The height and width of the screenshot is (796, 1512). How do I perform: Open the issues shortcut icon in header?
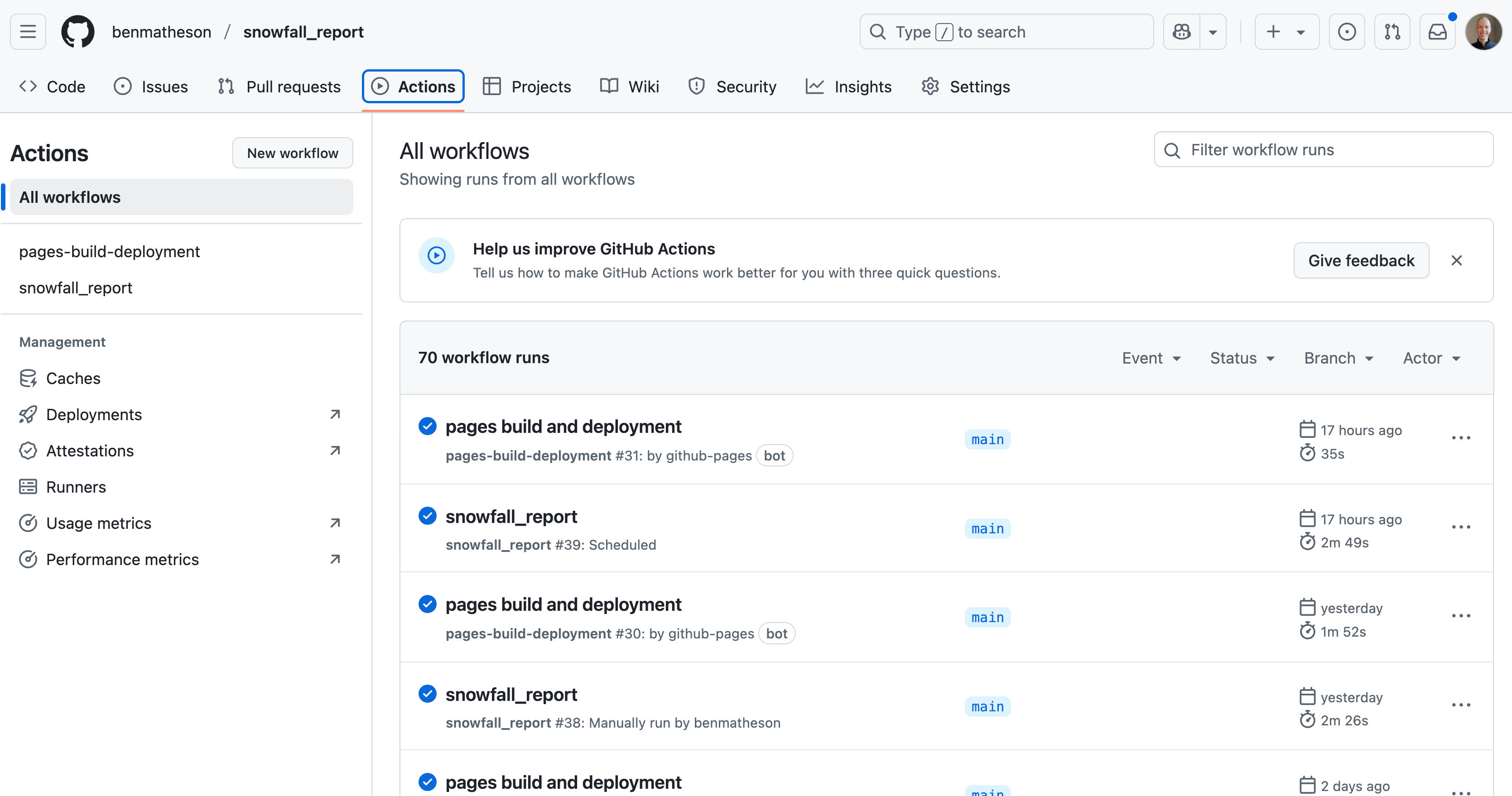point(1347,32)
